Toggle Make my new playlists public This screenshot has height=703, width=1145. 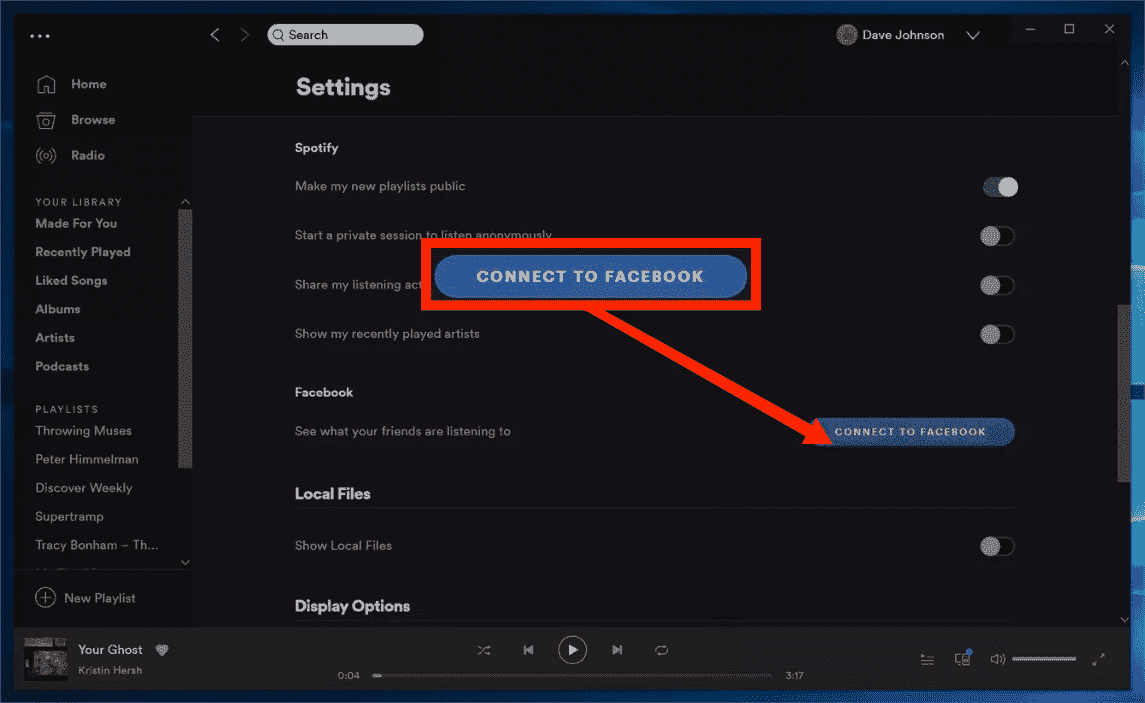(1000, 187)
